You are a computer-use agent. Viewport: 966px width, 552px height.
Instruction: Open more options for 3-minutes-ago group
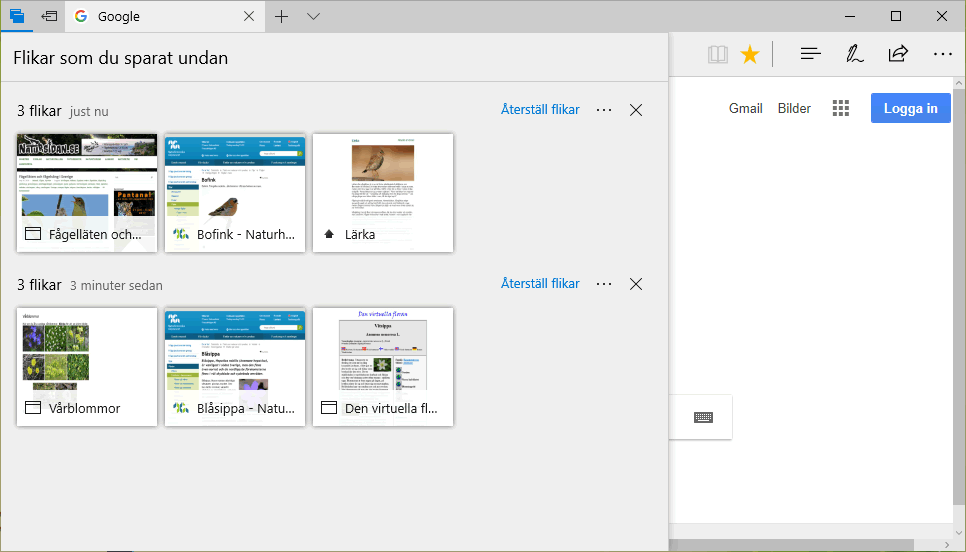(x=604, y=284)
